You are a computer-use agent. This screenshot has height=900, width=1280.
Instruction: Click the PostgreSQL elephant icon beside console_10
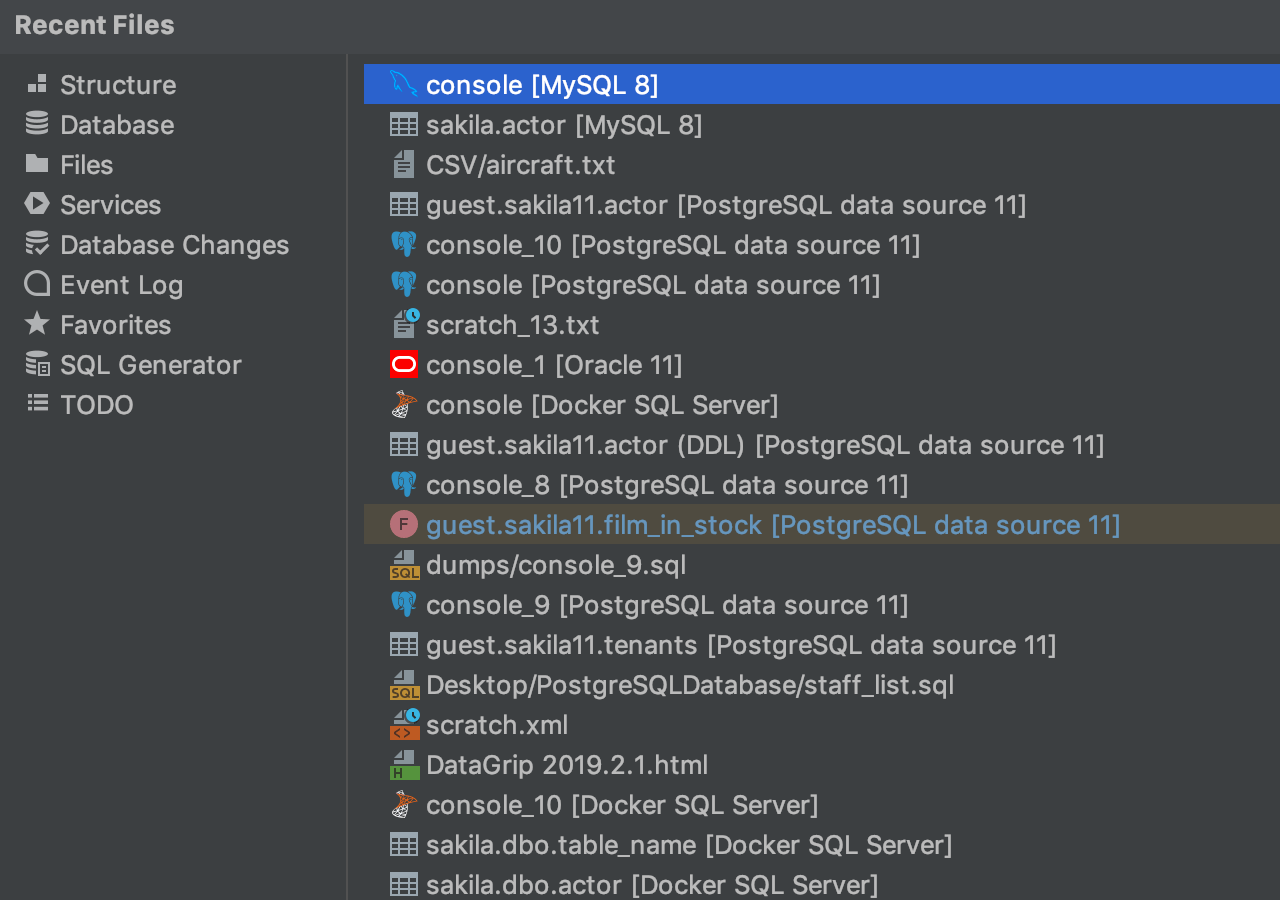(403, 245)
